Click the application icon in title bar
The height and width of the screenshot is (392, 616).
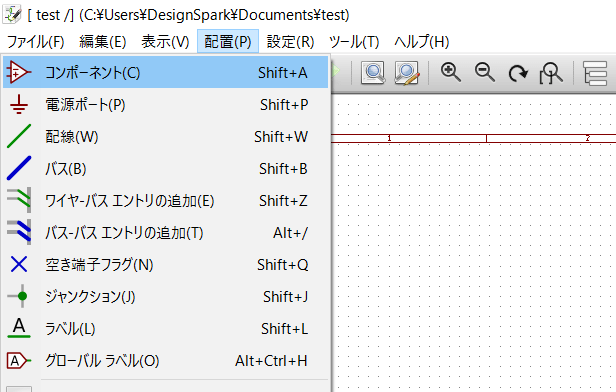[12, 15]
